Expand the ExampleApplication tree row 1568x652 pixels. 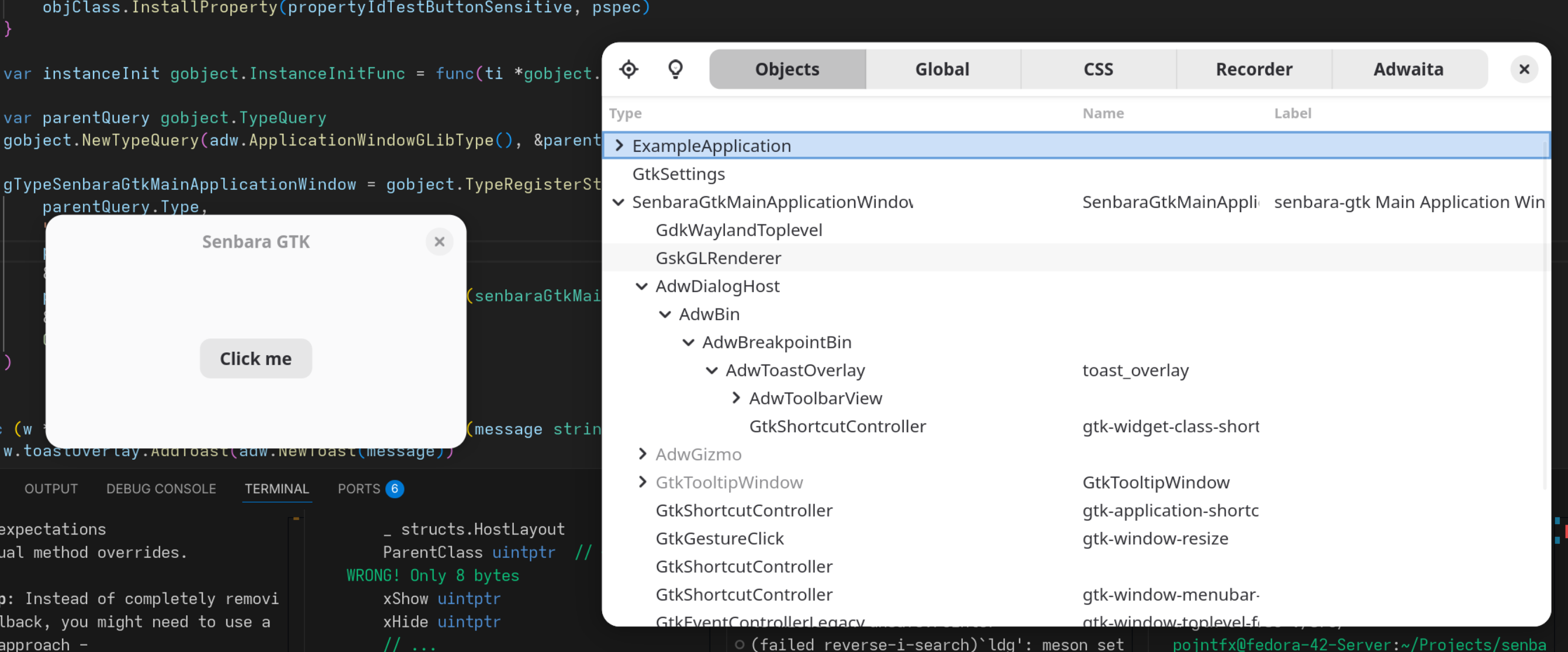pyautogui.click(x=619, y=145)
